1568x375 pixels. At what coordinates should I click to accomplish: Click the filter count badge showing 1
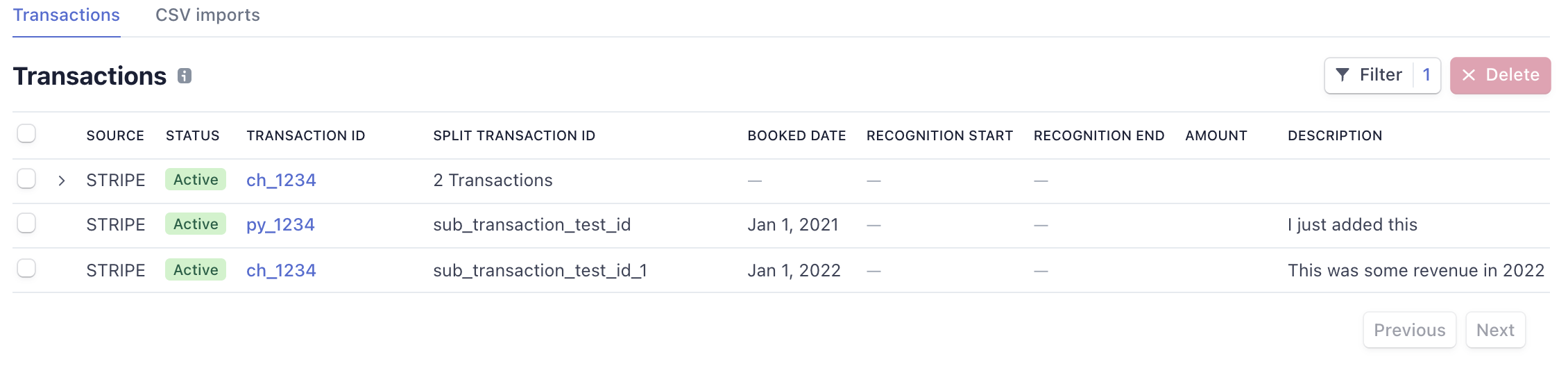tap(1426, 75)
